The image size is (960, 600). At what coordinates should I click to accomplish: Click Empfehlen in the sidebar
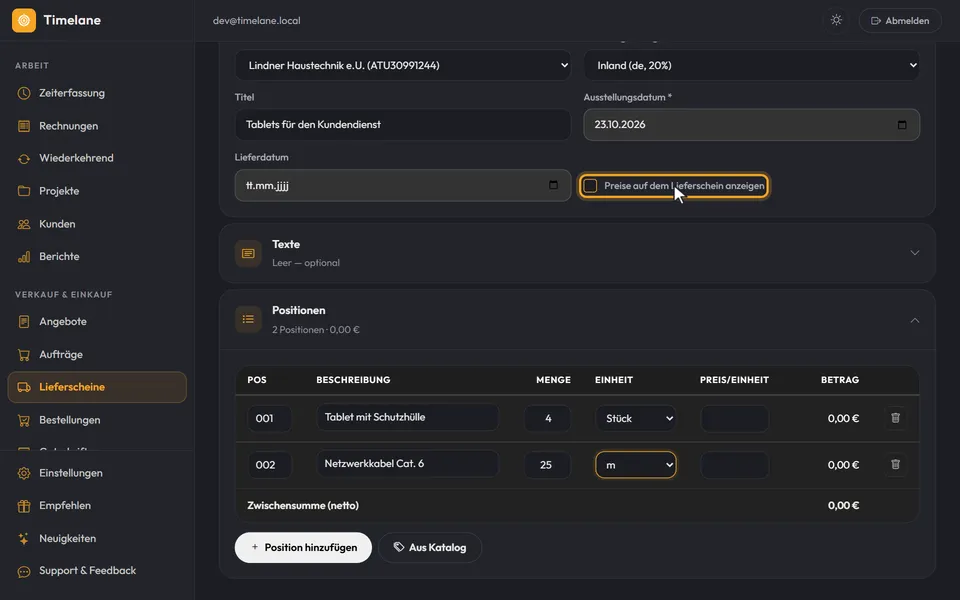click(x=97, y=506)
